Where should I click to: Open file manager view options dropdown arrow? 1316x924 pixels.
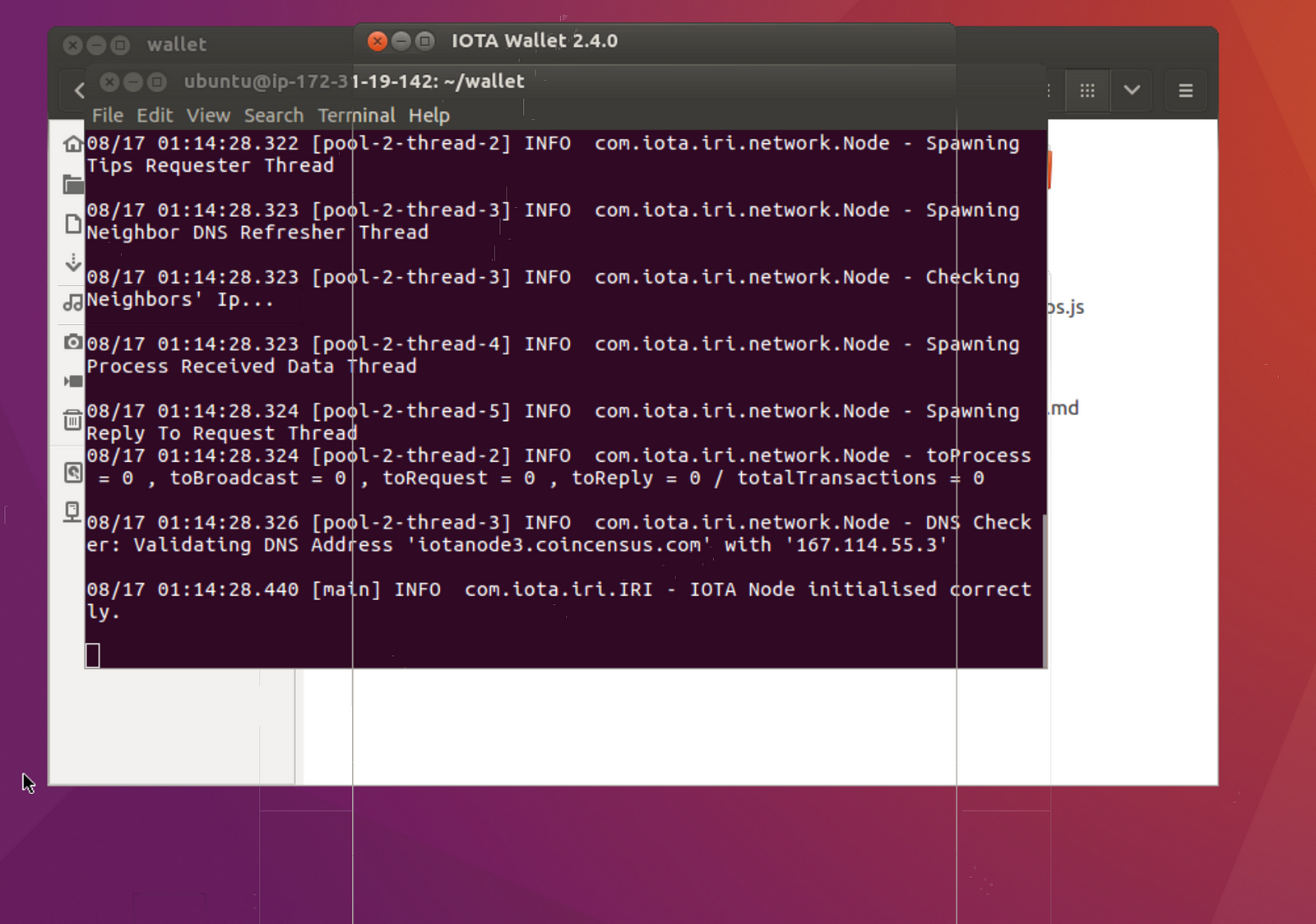click(x=1132, y=90)
